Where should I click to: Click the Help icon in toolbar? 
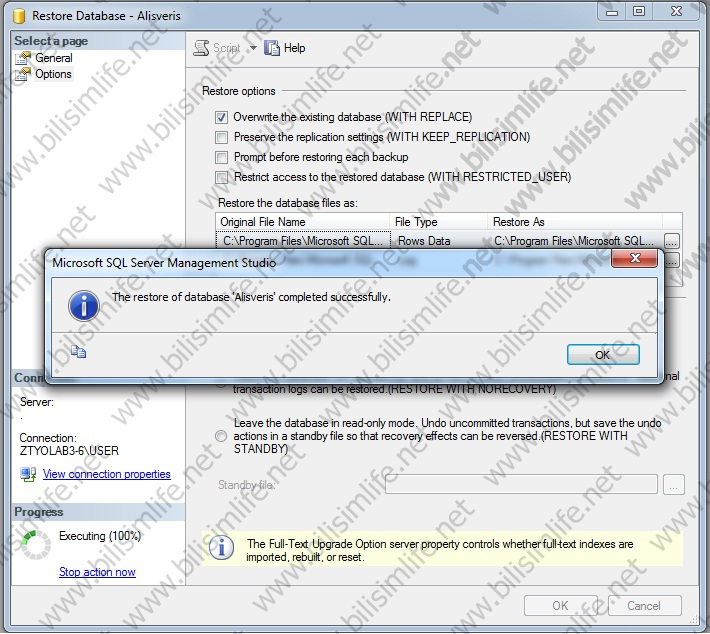click(273, 48)
